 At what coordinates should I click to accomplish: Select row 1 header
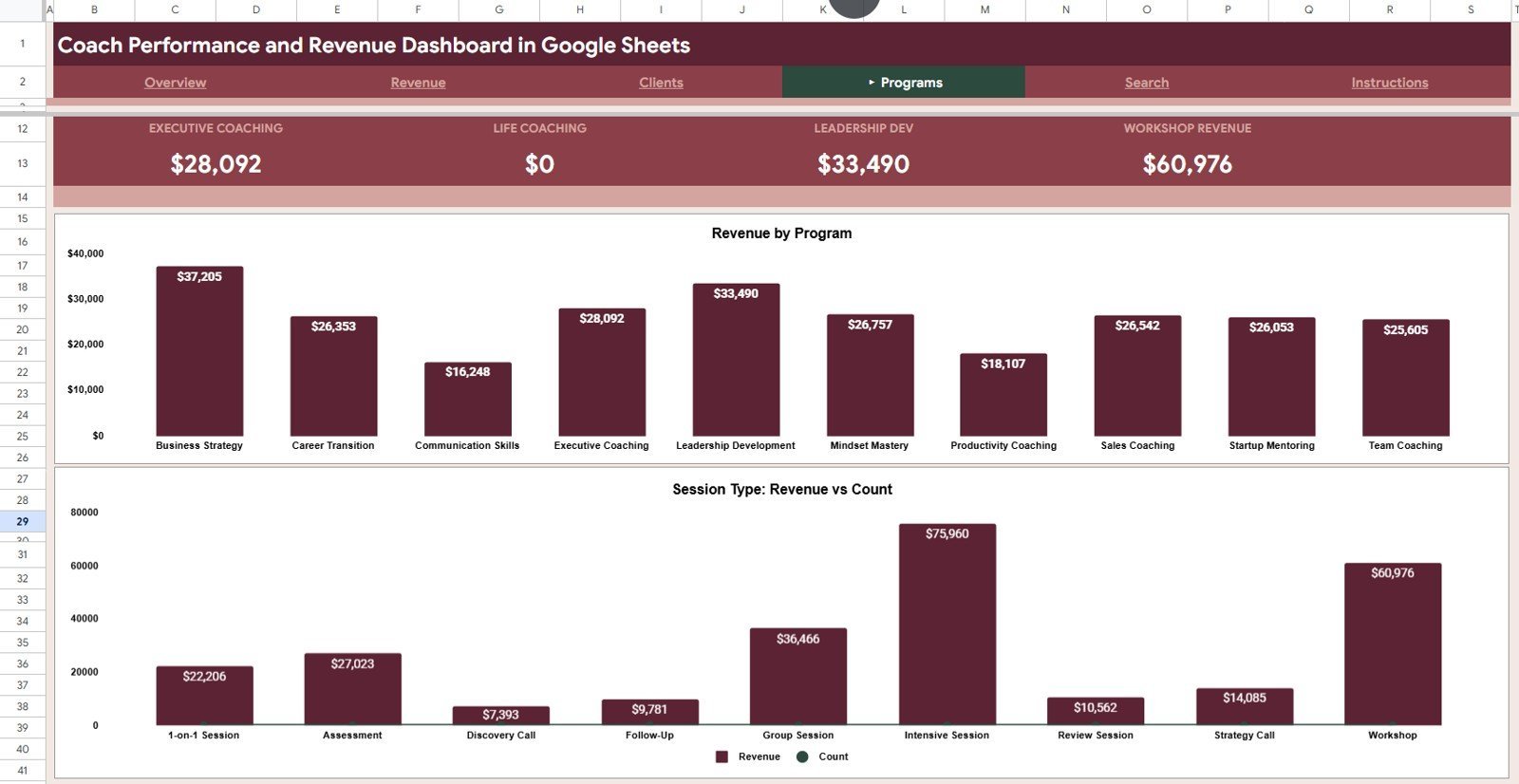[x=23, y=44]
